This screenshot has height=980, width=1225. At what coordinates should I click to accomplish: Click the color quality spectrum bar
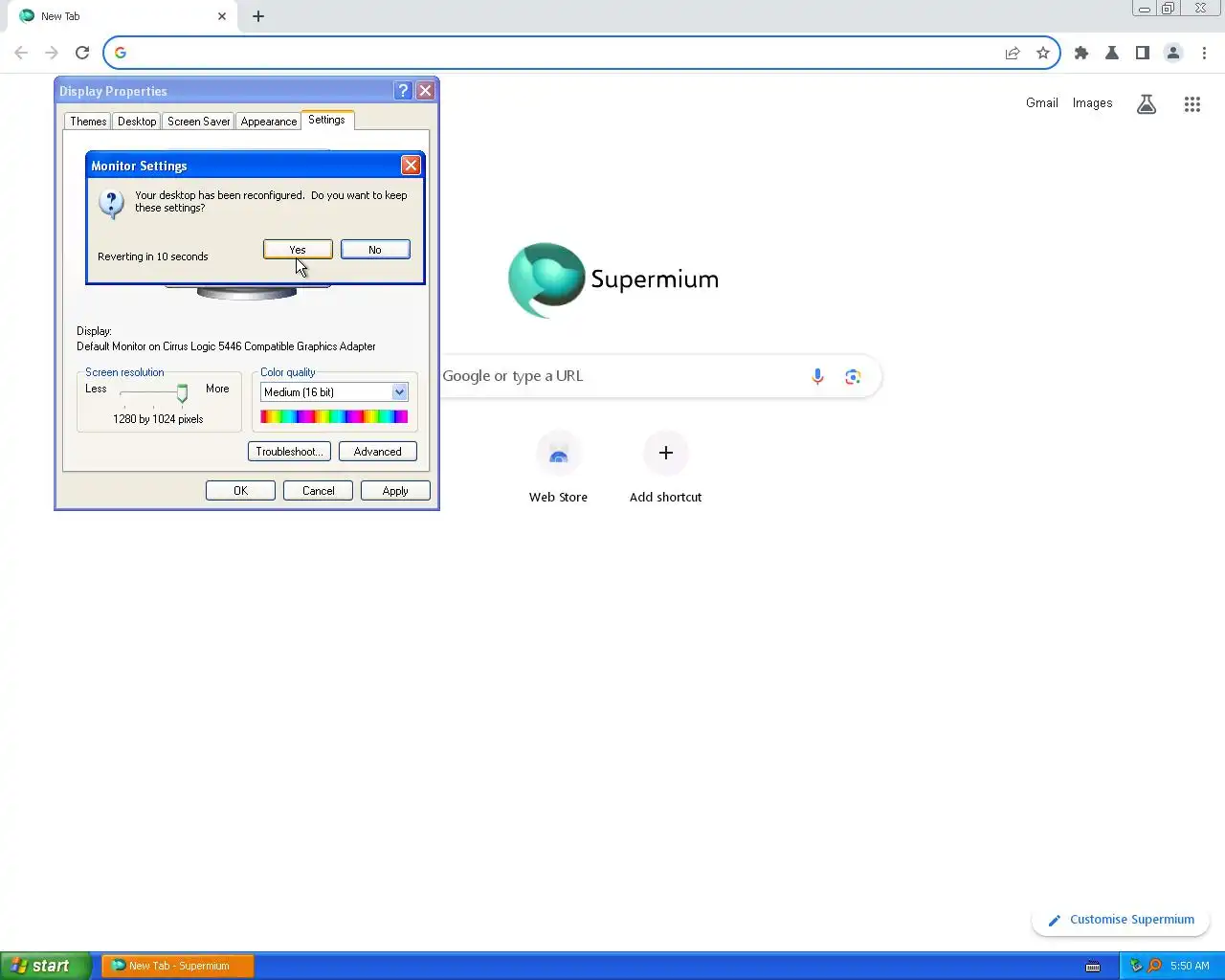tap(334, 416)
